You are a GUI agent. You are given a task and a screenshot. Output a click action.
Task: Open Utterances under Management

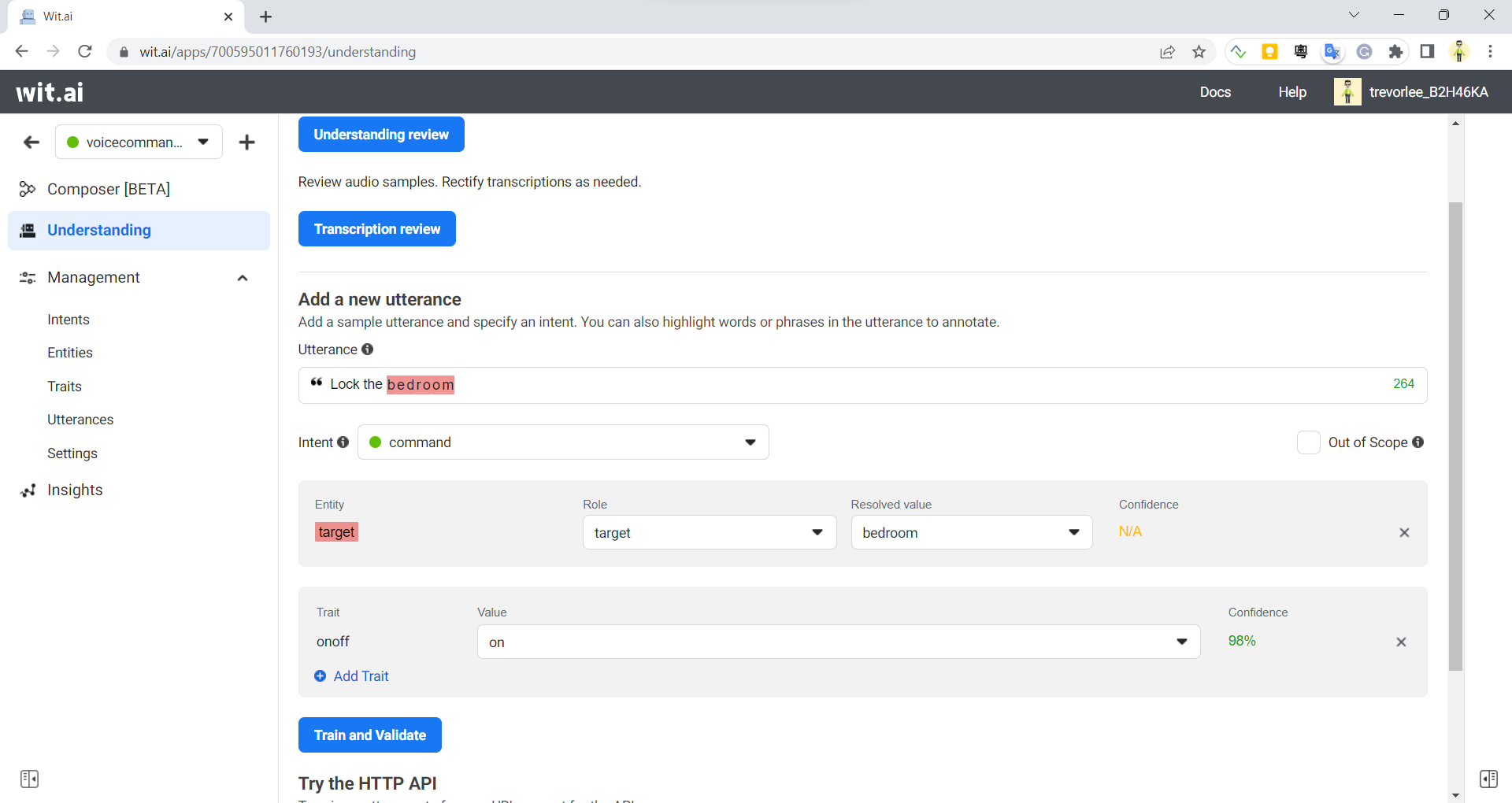(80, 420)
